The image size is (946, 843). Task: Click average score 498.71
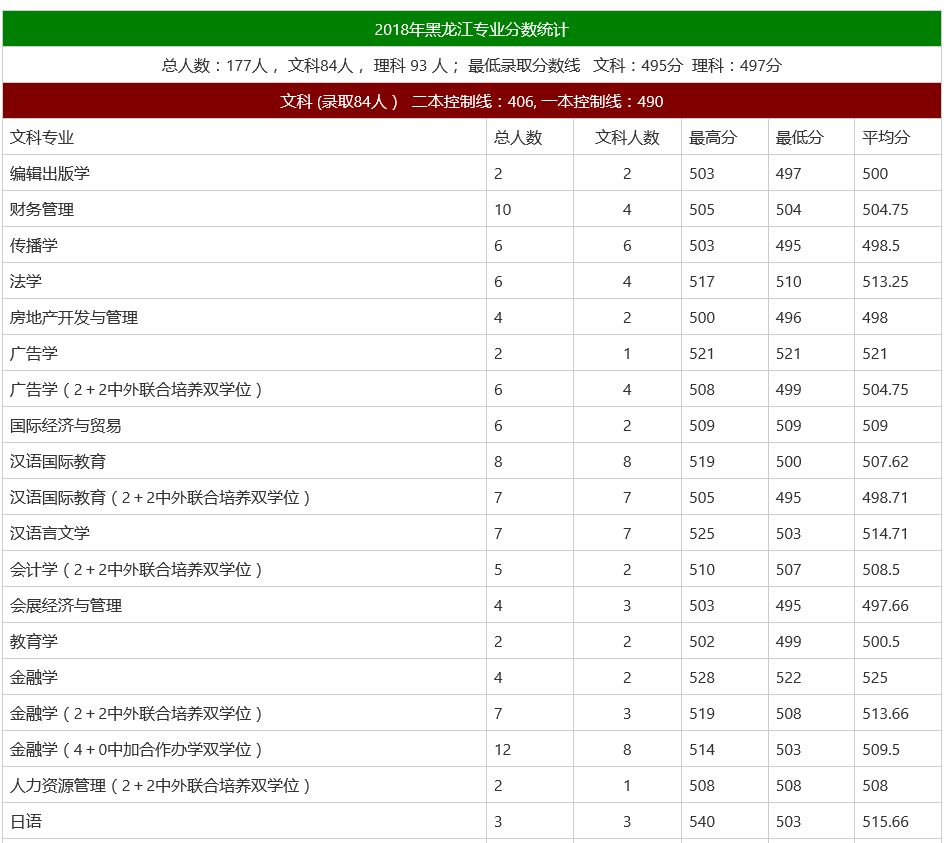tap(885, 498)
